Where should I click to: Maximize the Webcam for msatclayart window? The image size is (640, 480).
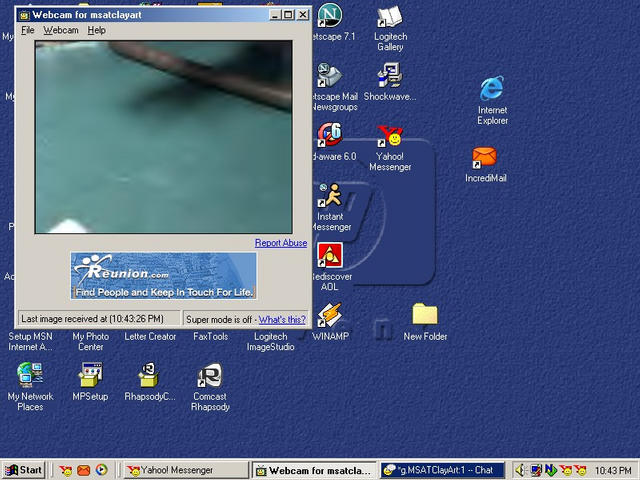tap(288, 15)
